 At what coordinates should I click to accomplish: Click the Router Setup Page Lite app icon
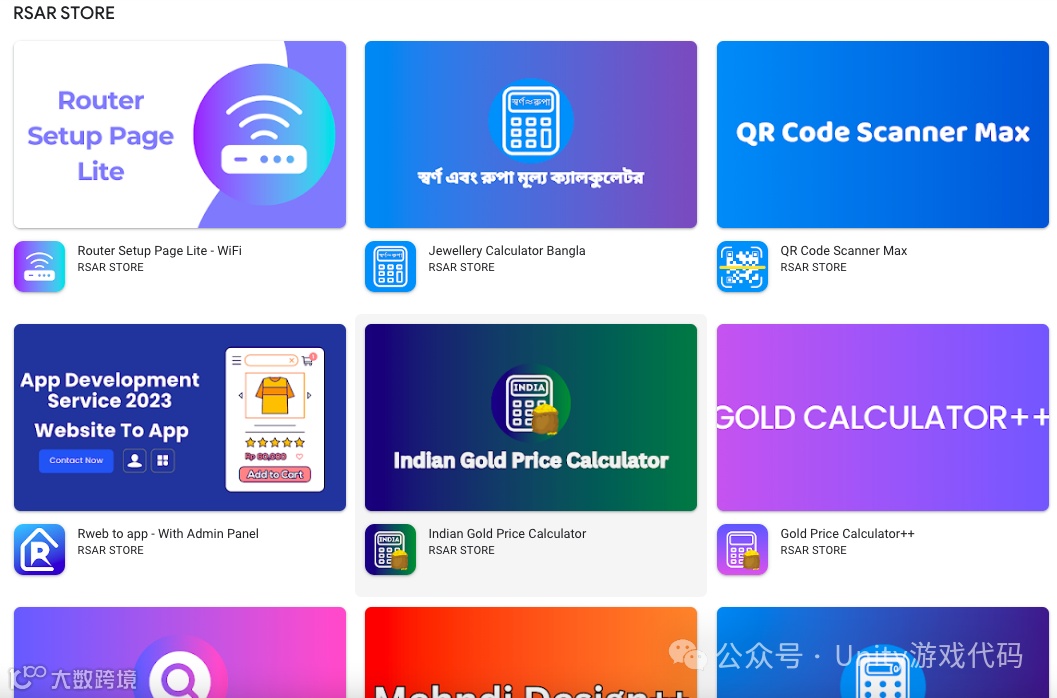click(x=39, y=266)
